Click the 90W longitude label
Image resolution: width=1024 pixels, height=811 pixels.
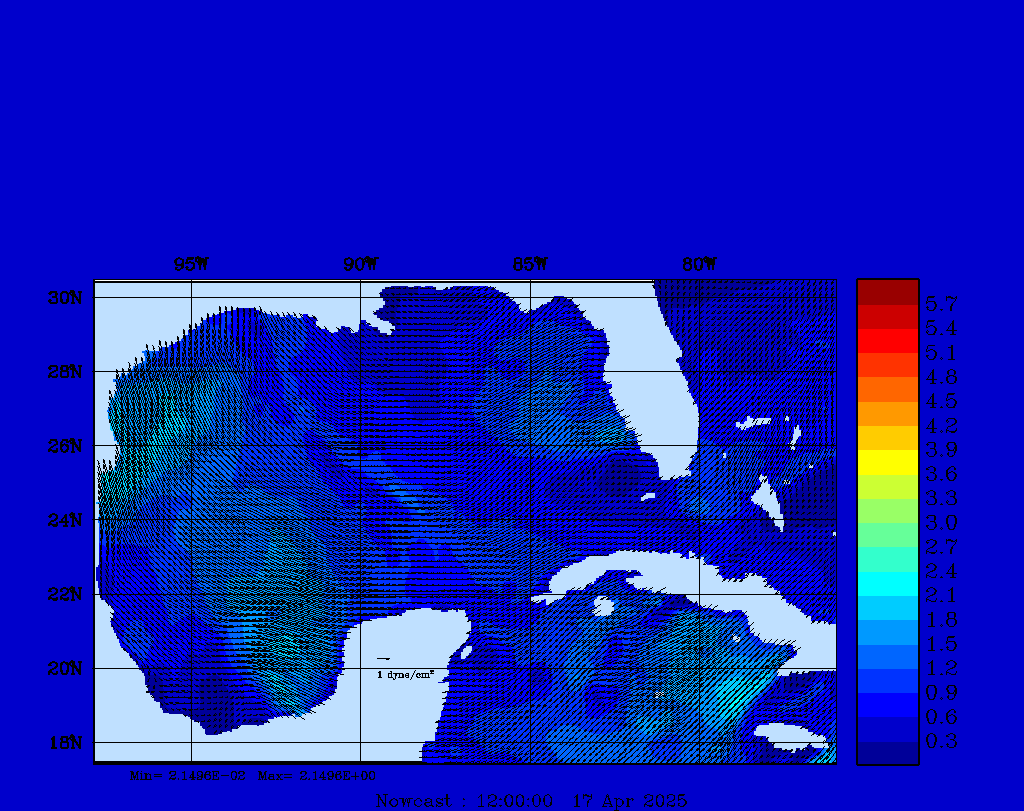tap(361, 264)
